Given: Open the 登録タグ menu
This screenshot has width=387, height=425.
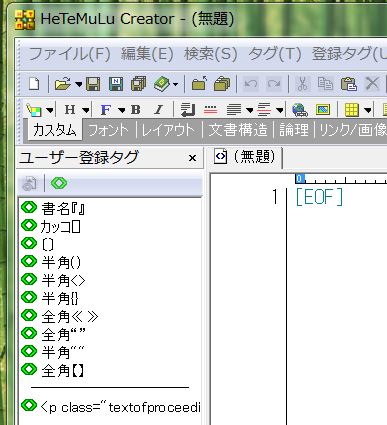Looking at the screenshot, I should [x=349, y=54].
